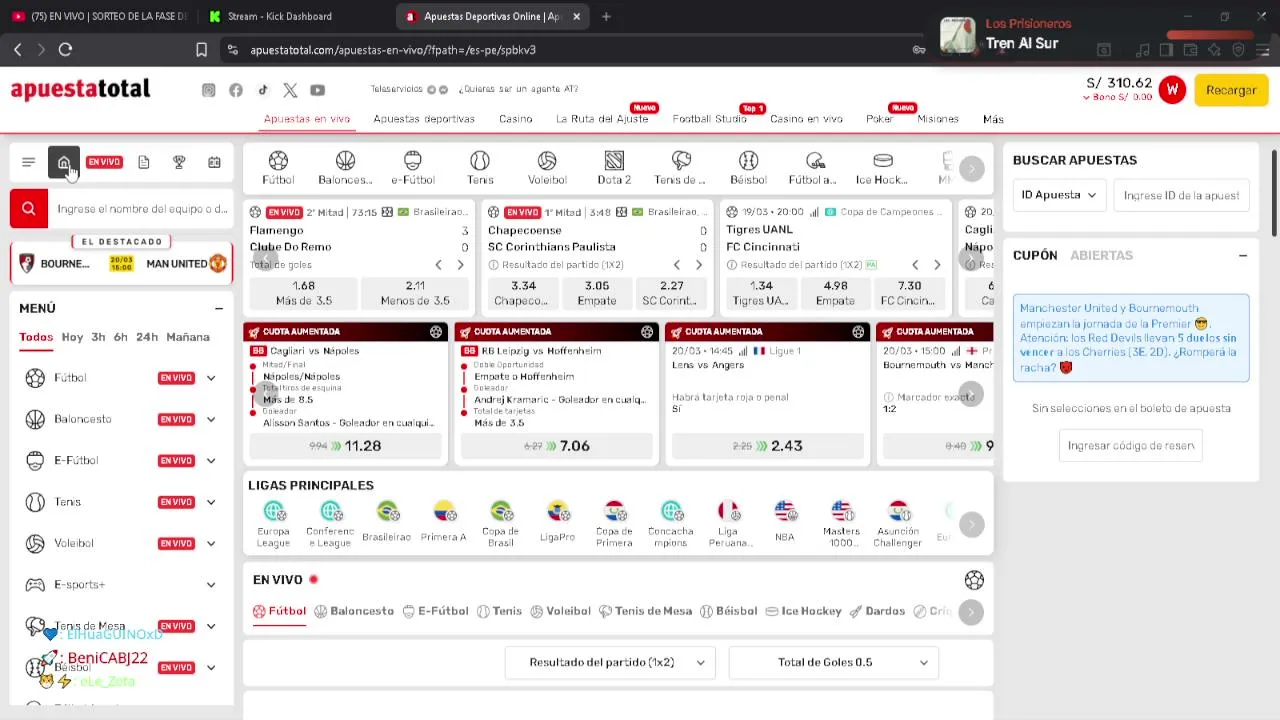Select the 6h time filter

pyautogui.click(x=120, y=337)
